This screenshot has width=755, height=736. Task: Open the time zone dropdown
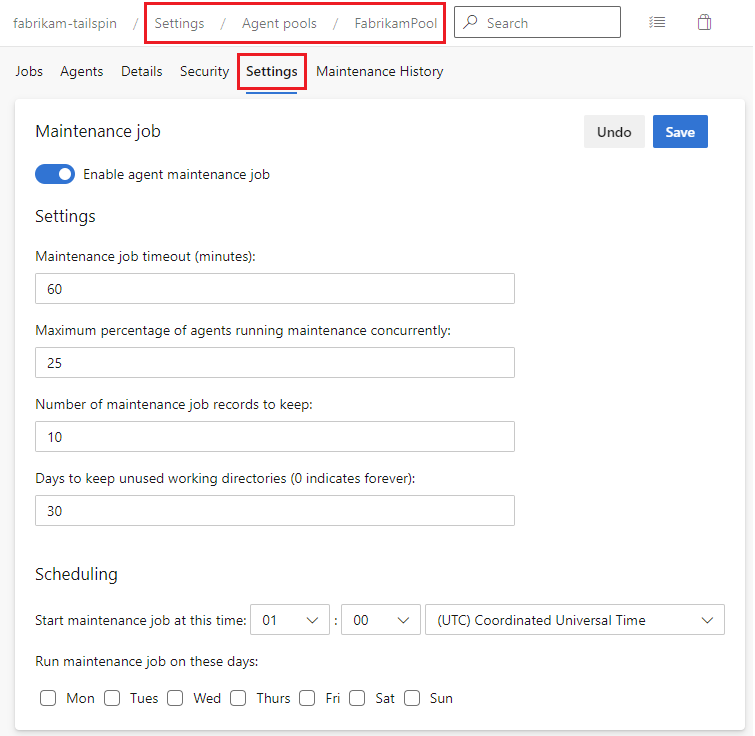[x=574, y=620]
